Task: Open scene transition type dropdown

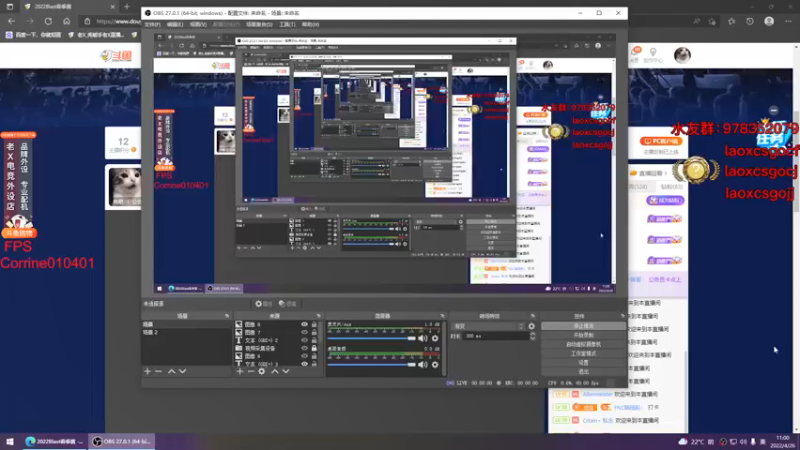Action: click(489, 326)
